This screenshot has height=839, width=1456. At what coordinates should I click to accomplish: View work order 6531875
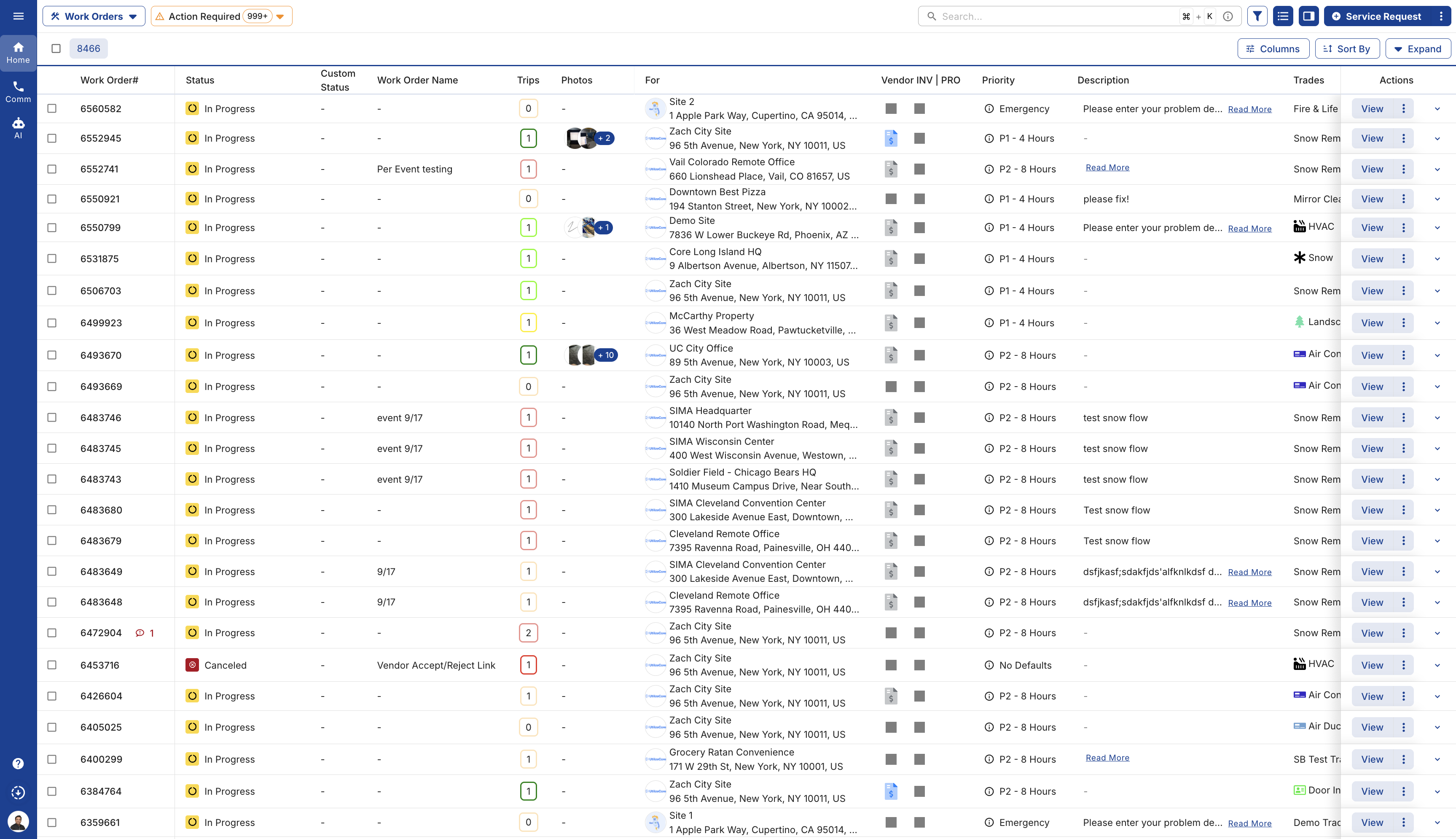coord(1372,259)
